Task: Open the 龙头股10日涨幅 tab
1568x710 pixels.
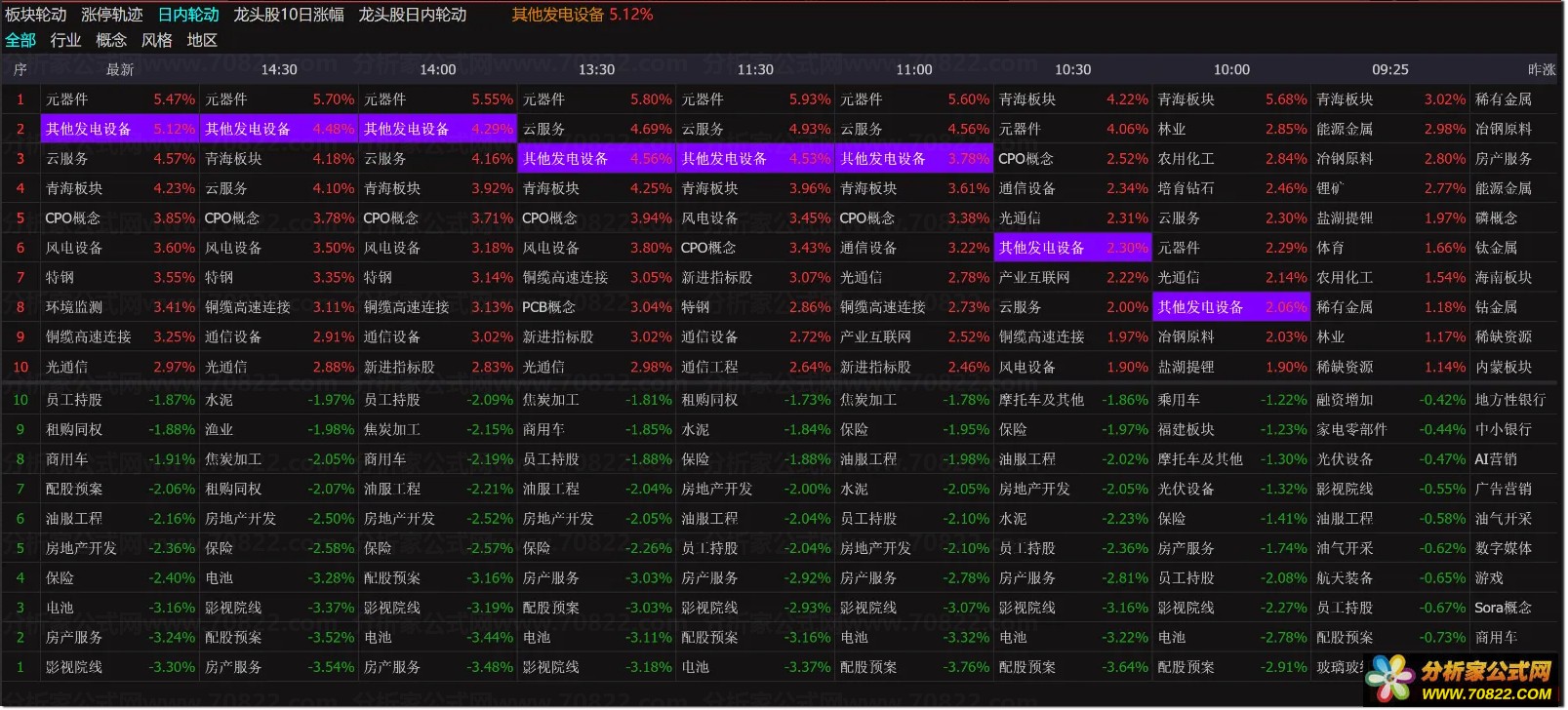Action: coord(289,15)
